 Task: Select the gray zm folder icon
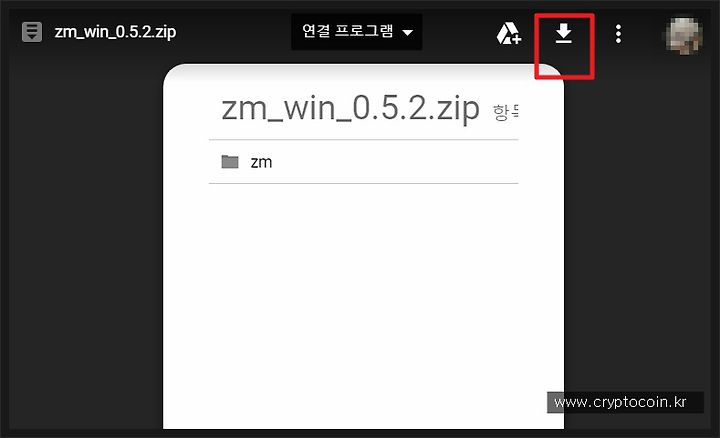[x=230, y=162]
